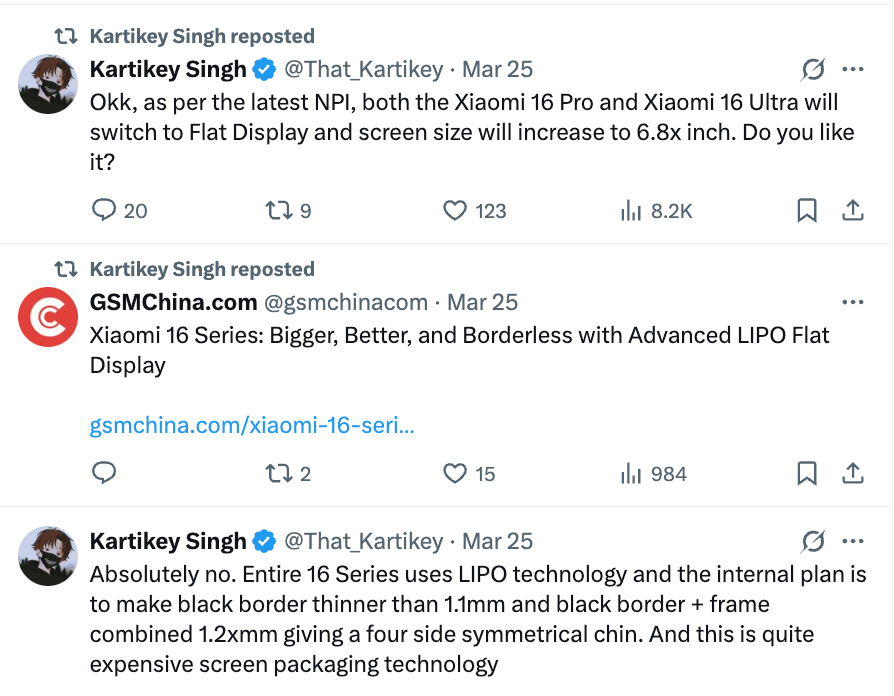Share the GSMChina.com post
This screenshot has width=894, height=696.
click(852, 474)
